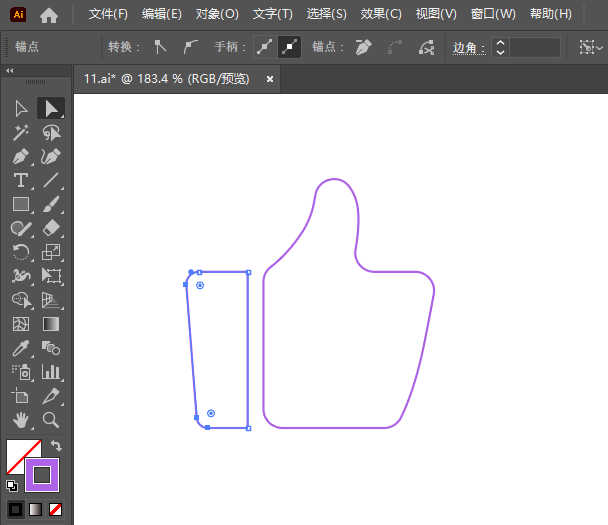Select the Shape Builder tool

pos(21,300)
